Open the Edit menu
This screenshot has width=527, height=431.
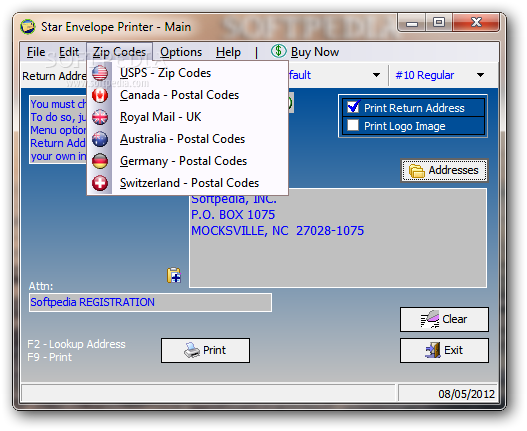pos(69,52)
